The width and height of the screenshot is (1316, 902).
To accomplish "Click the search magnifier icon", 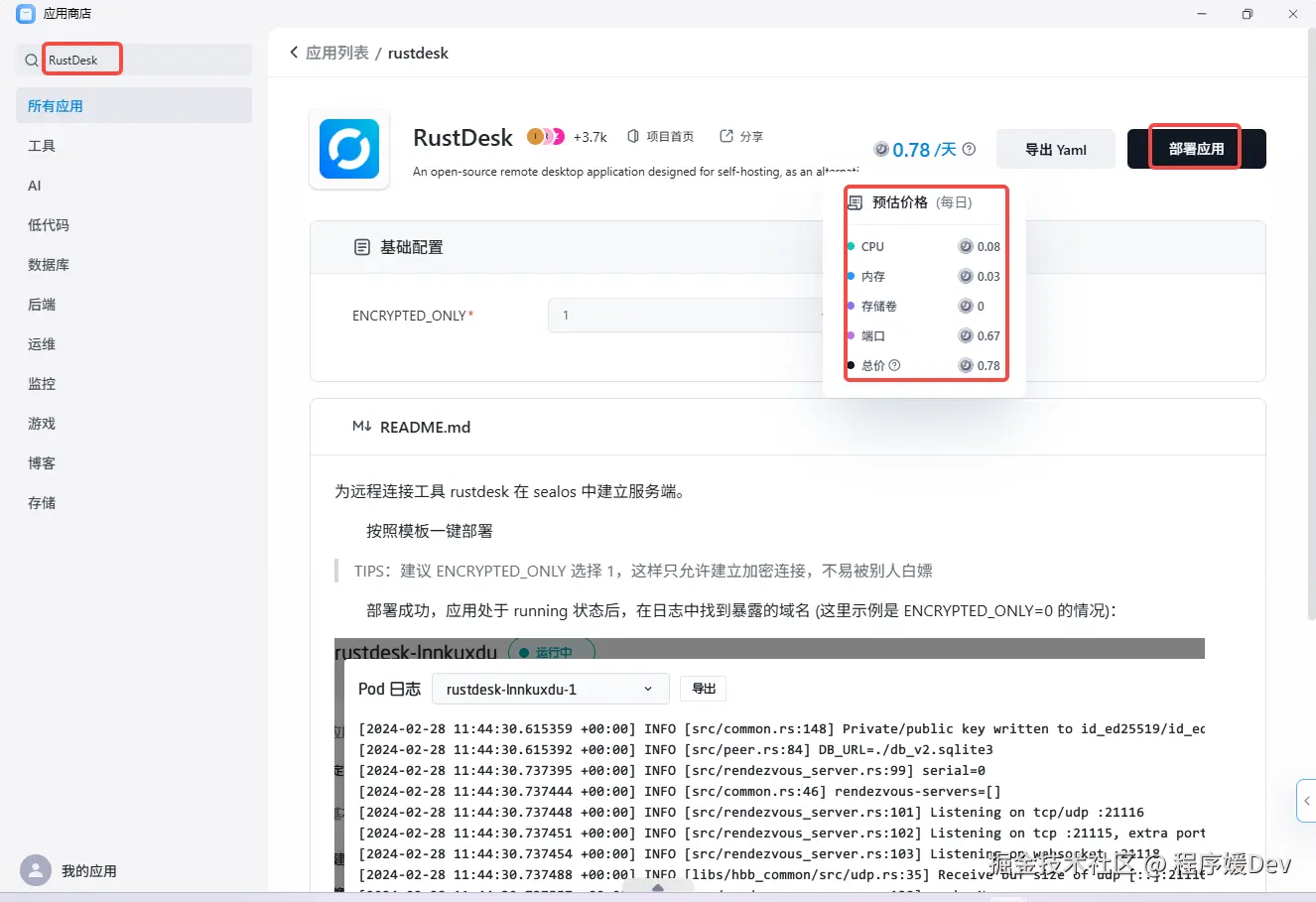I will coord(32,61).
